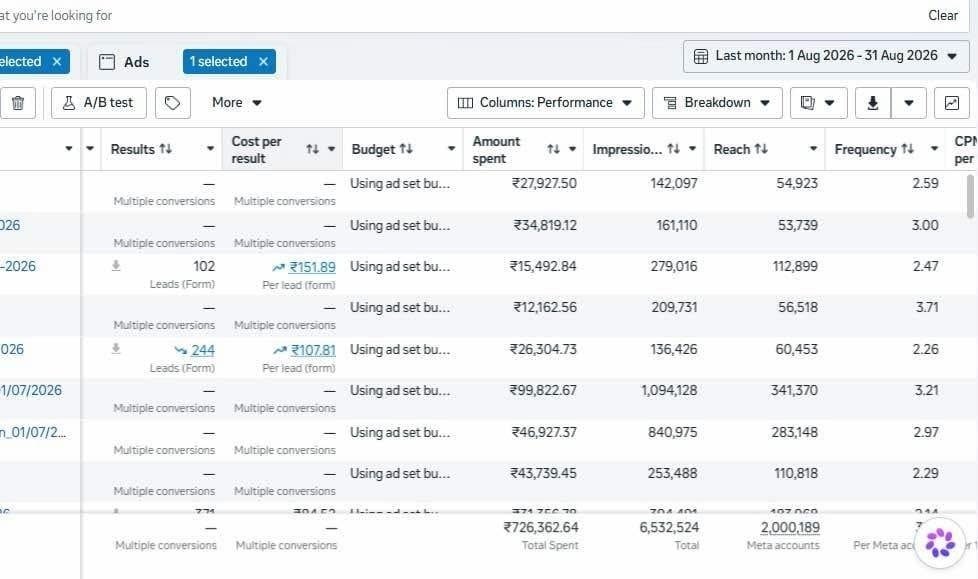Open the ₹151.89 cost per lead link

(x=312, y=267)
